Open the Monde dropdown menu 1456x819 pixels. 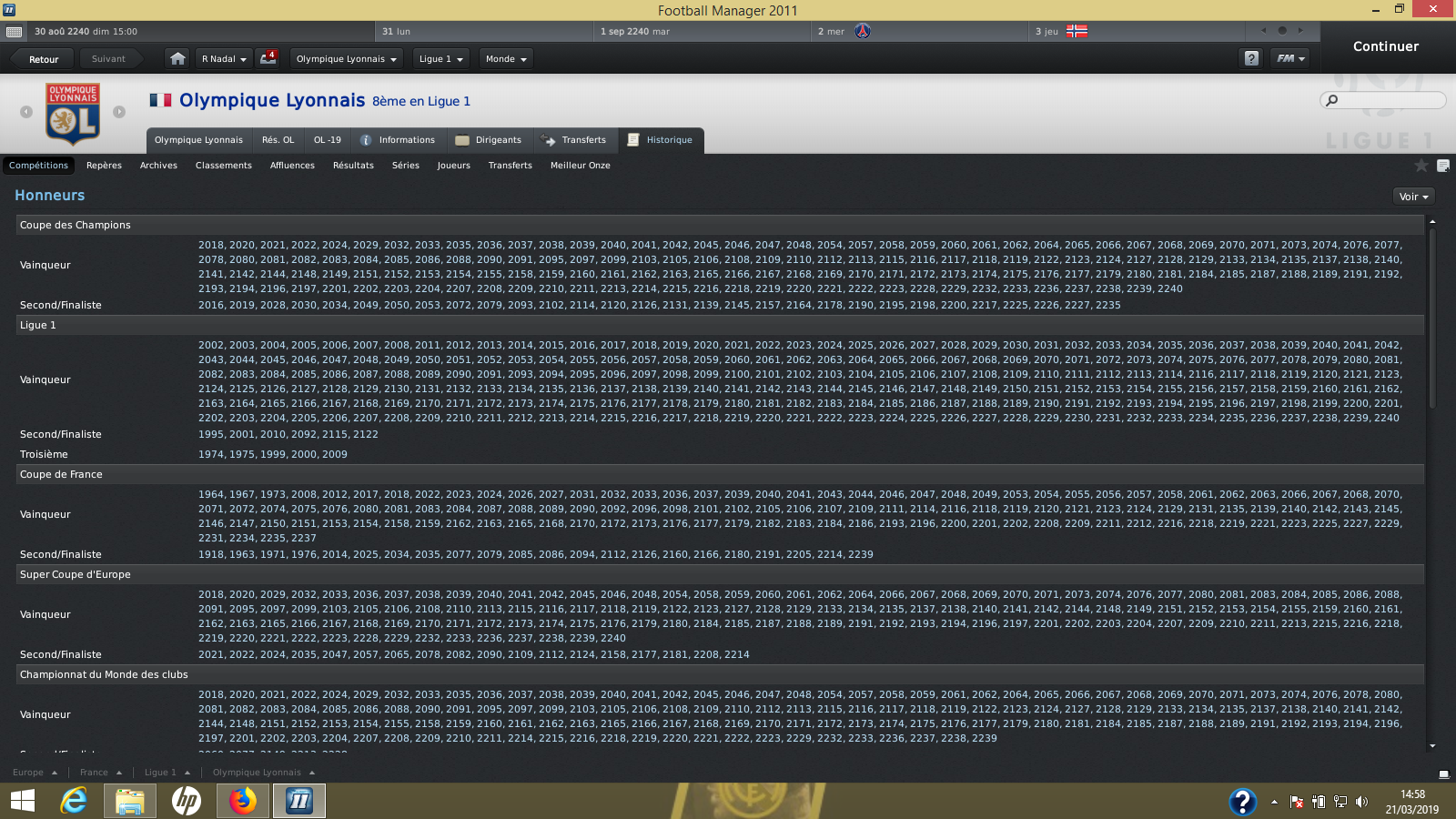pyautogui.click(x=506, y=58)
